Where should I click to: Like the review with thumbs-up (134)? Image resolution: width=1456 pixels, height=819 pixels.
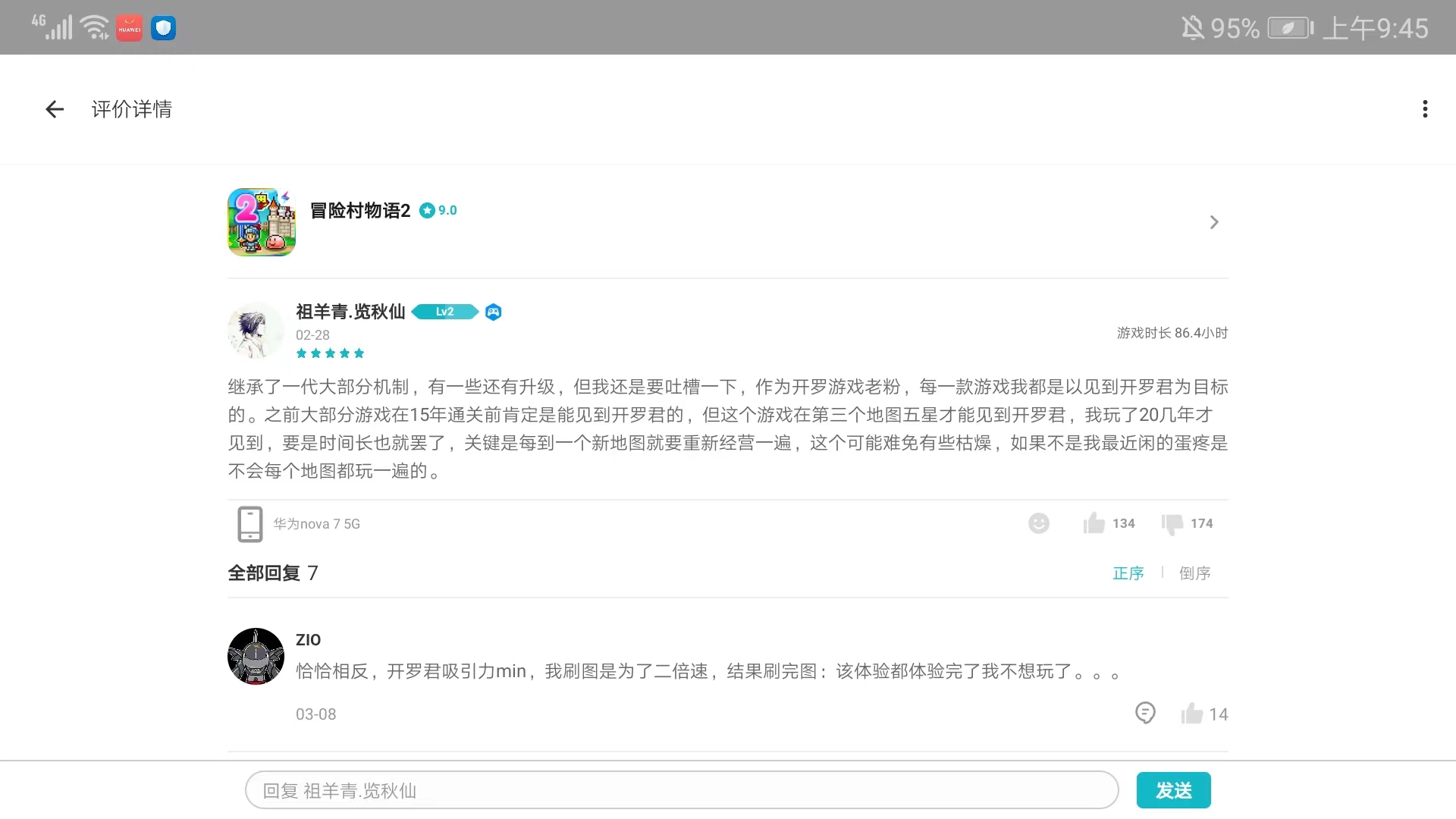1094,523
